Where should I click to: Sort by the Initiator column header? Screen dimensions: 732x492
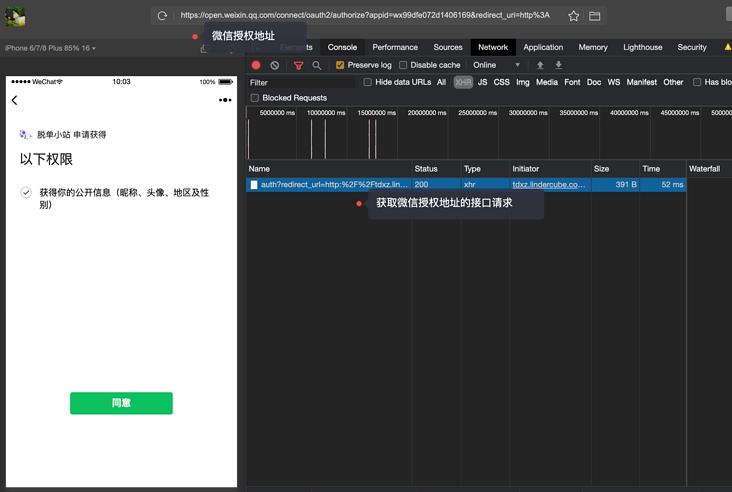click(550, 169)
